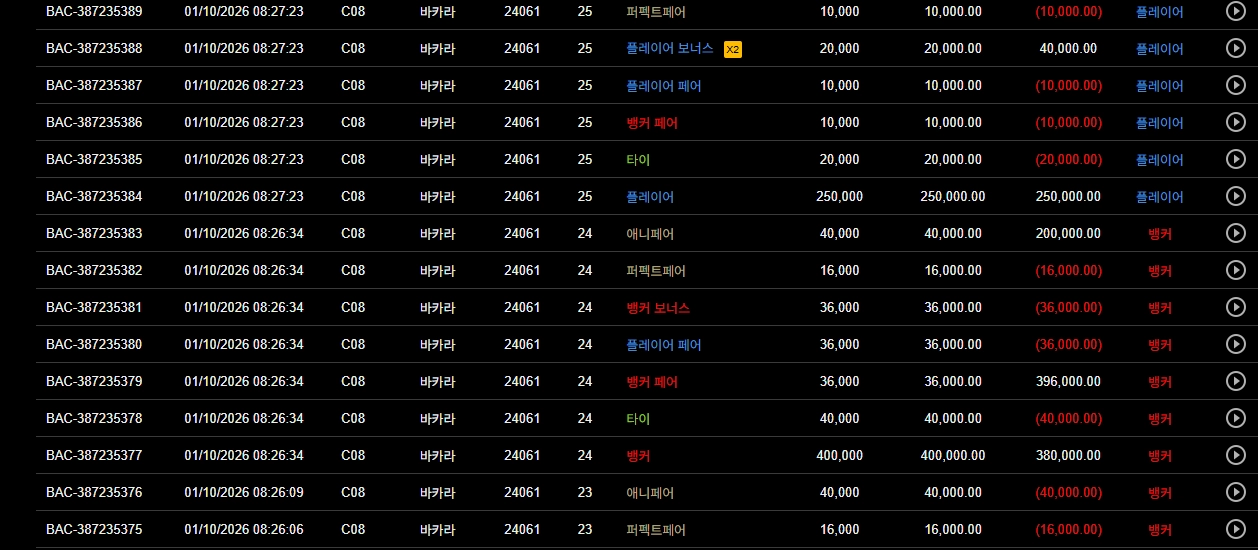This screenshot has width=1258, height=550.
Task: Select bet ID BAC-387235384
Action: pyautogui.click(x=94, y=197)
